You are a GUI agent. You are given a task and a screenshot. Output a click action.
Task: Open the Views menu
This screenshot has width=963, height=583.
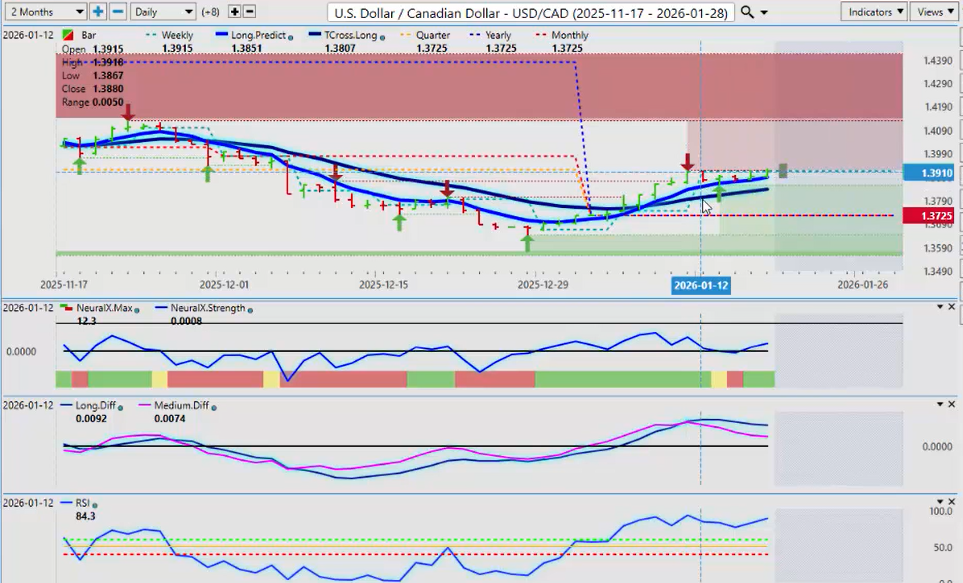[934, 12]
